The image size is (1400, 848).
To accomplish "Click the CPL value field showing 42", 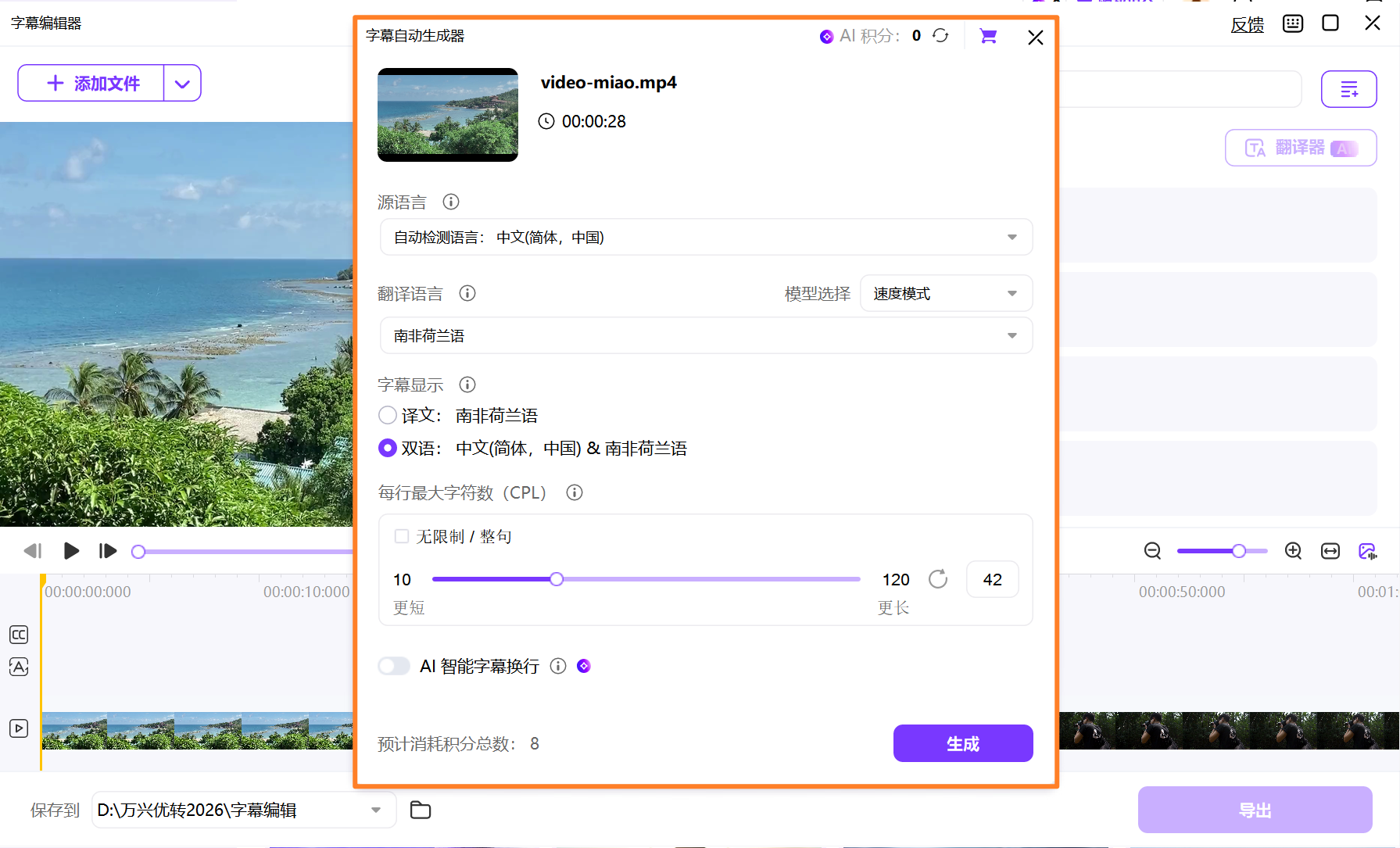I will tap(992, 580).
